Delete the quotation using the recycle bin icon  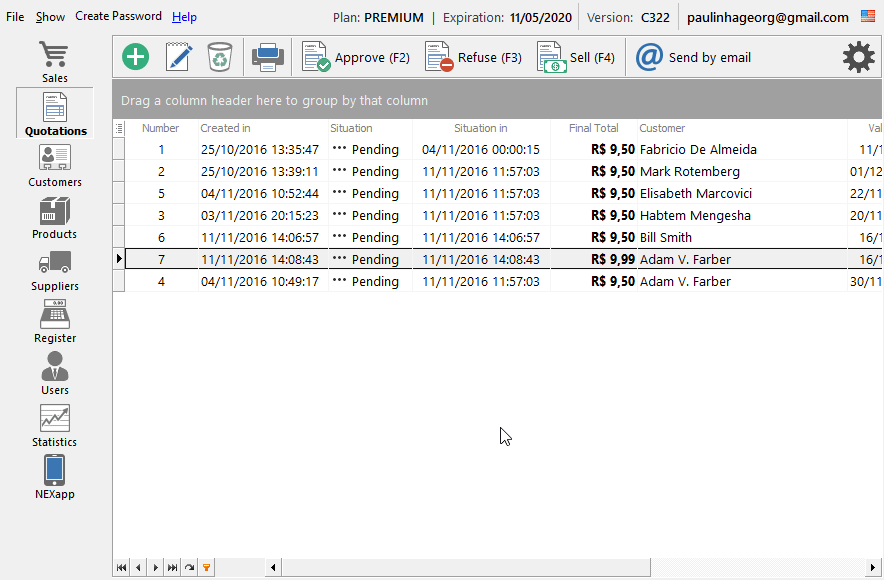[x=220, y=57]
